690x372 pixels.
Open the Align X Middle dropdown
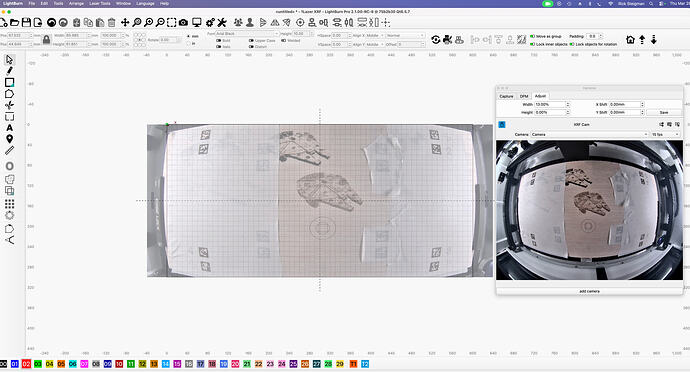tap(374, 35)
